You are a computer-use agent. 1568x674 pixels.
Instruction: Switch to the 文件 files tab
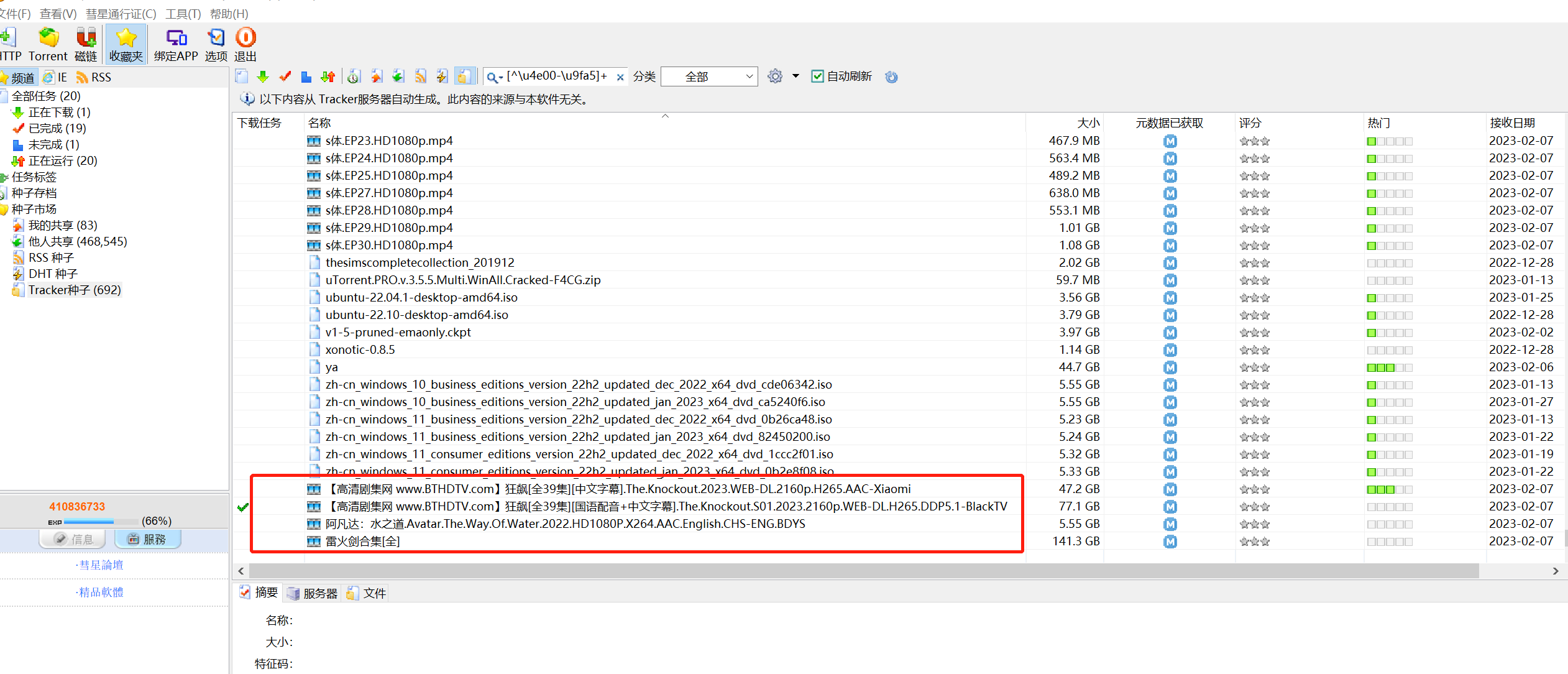point(367,593)
